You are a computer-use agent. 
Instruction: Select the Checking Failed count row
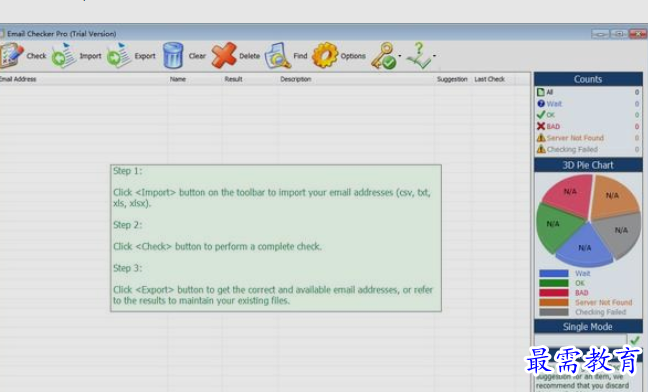[588, 149]
